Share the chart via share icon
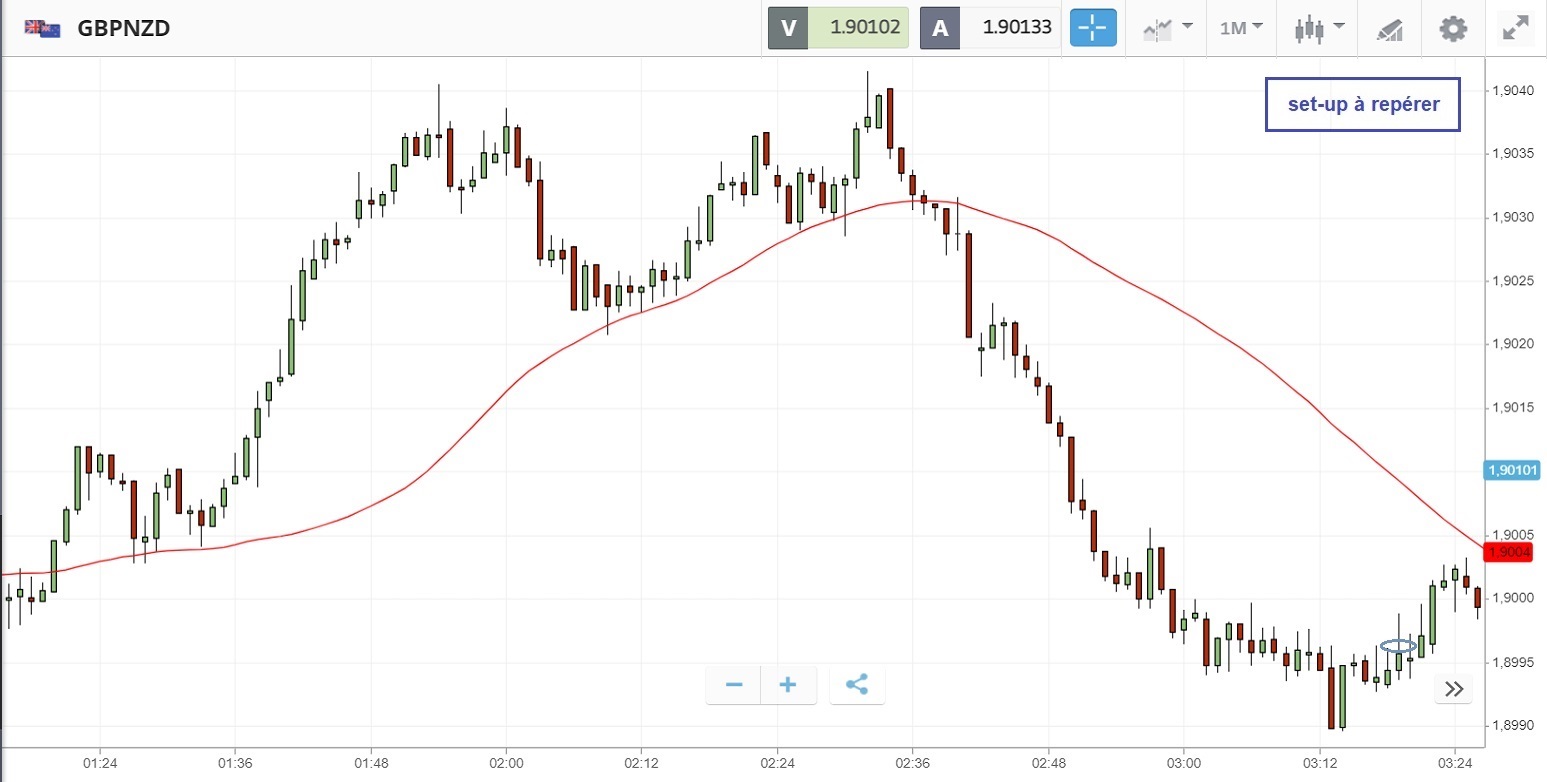 (857, 685)
